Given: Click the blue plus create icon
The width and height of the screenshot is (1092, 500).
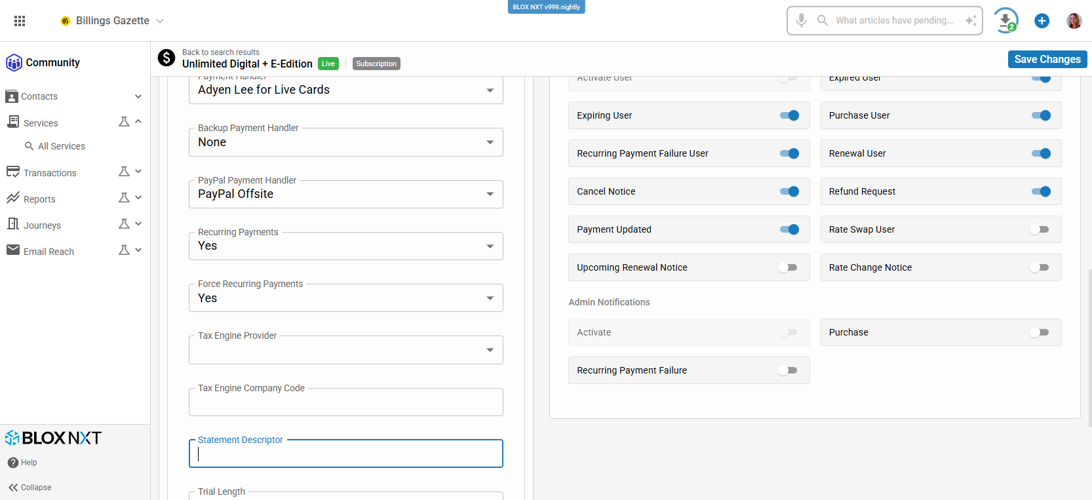Looking at the screenshot, I should [1041, 21].
